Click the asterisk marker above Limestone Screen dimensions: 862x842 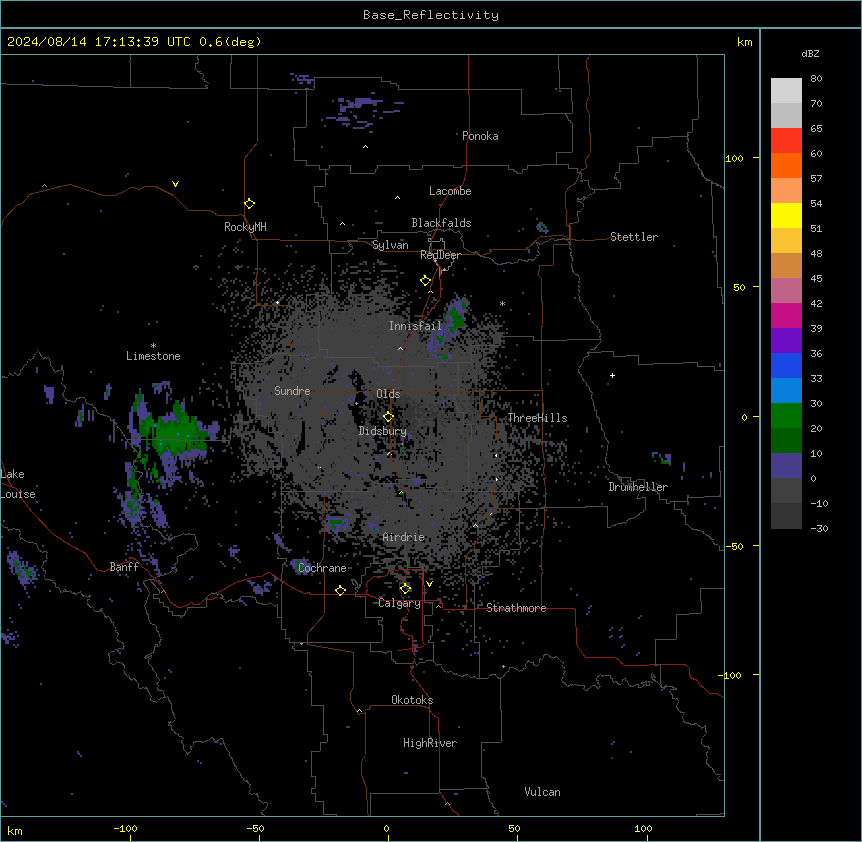coord(153,346)
